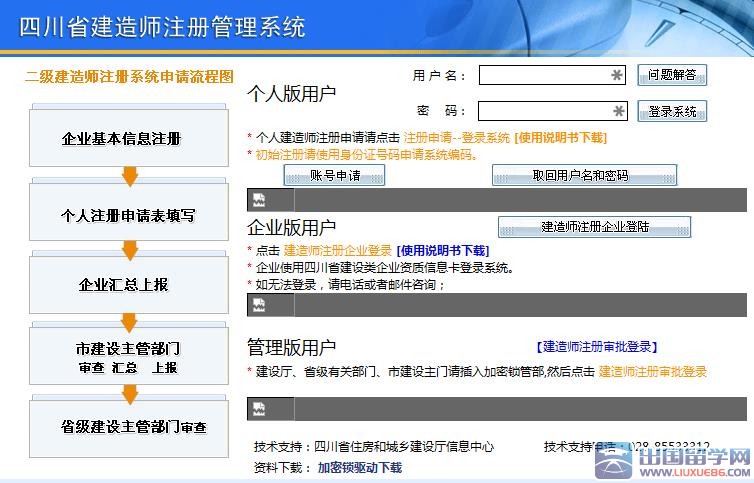
Task: Open the orange 建造师注册企业登录 link
Action: click(338, 251)
